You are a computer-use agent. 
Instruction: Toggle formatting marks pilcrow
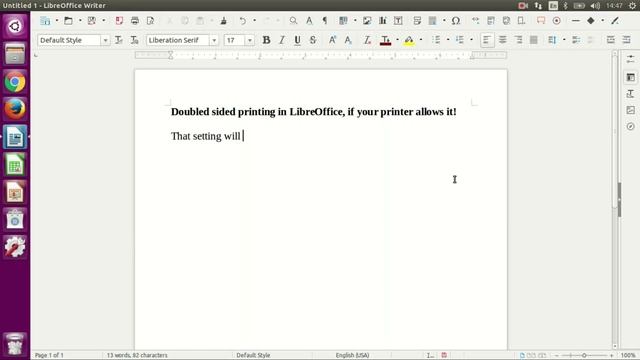click(x=325, y=20)
